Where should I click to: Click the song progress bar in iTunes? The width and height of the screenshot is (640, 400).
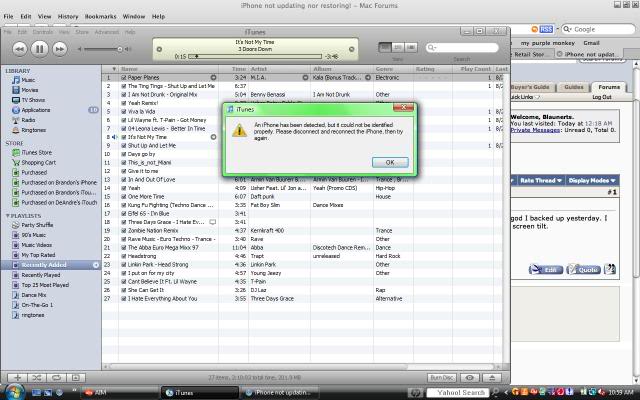255,57
